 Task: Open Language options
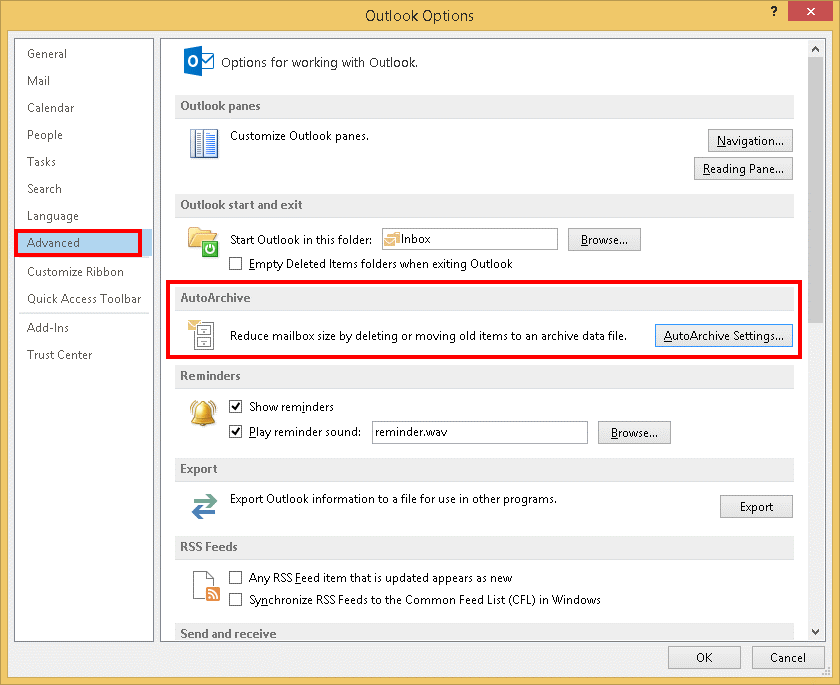click(83, 216)
